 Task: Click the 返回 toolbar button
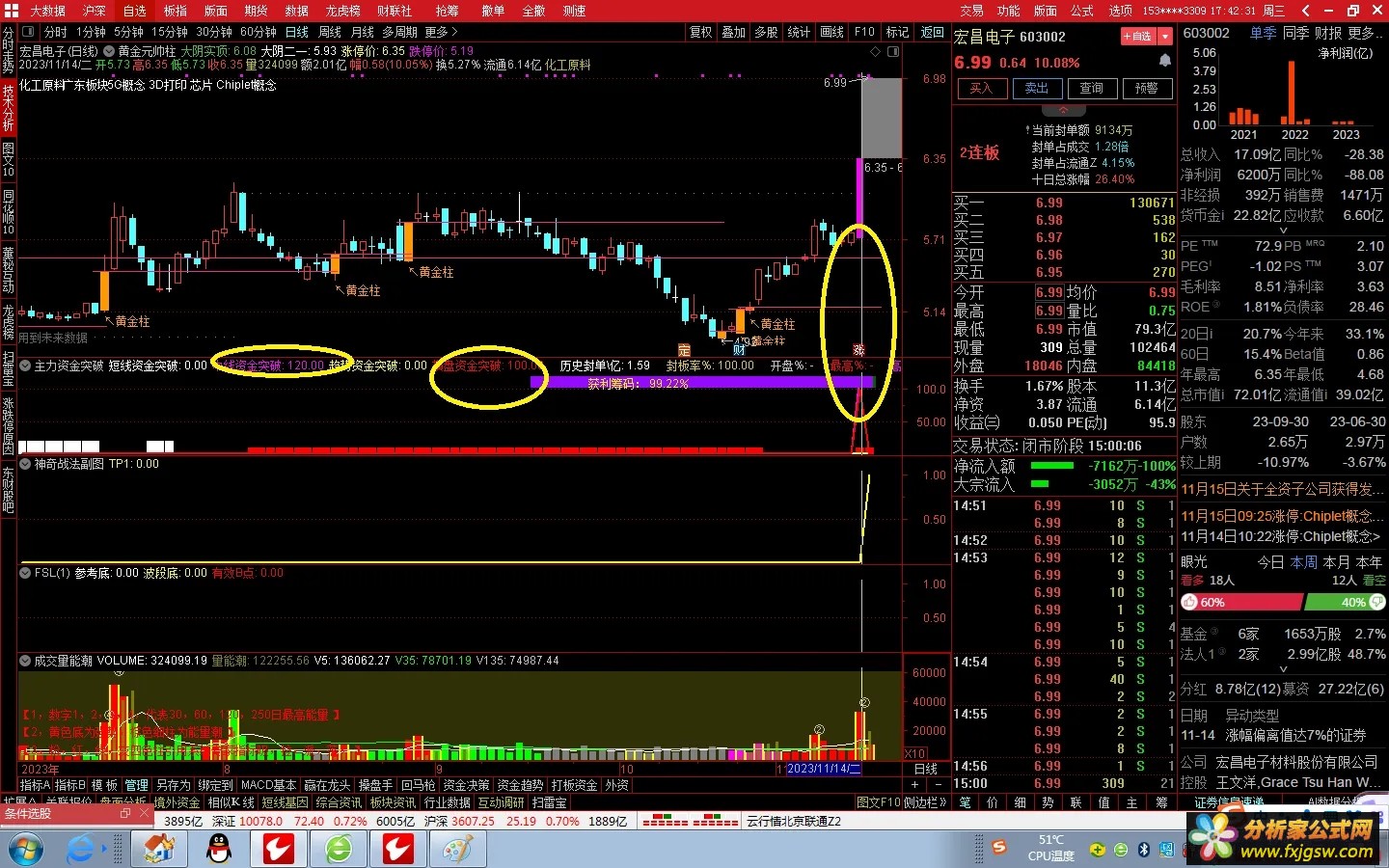coord(932,32)
